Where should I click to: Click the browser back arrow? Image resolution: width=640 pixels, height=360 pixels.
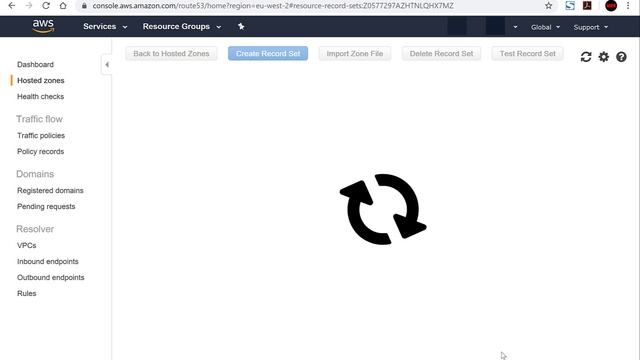point(11,6)
